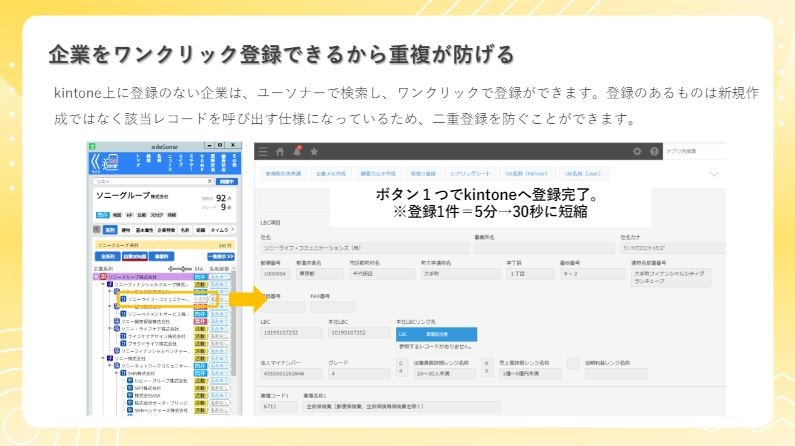Click the 郵便番号 field showing 1000004
795x446 pixels.
click(275, 274)
